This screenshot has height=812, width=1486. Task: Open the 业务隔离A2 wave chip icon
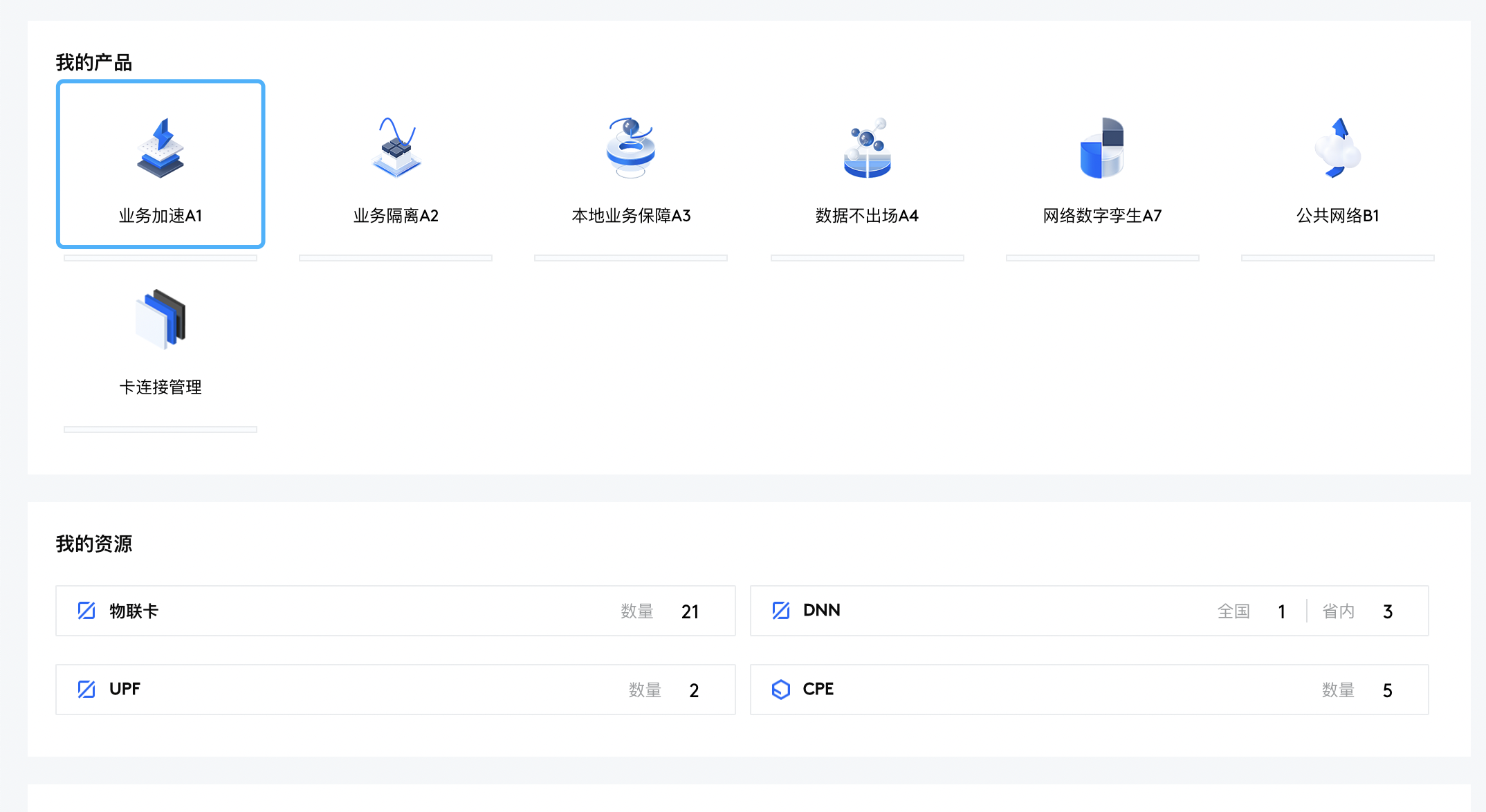tap(396, 147)
